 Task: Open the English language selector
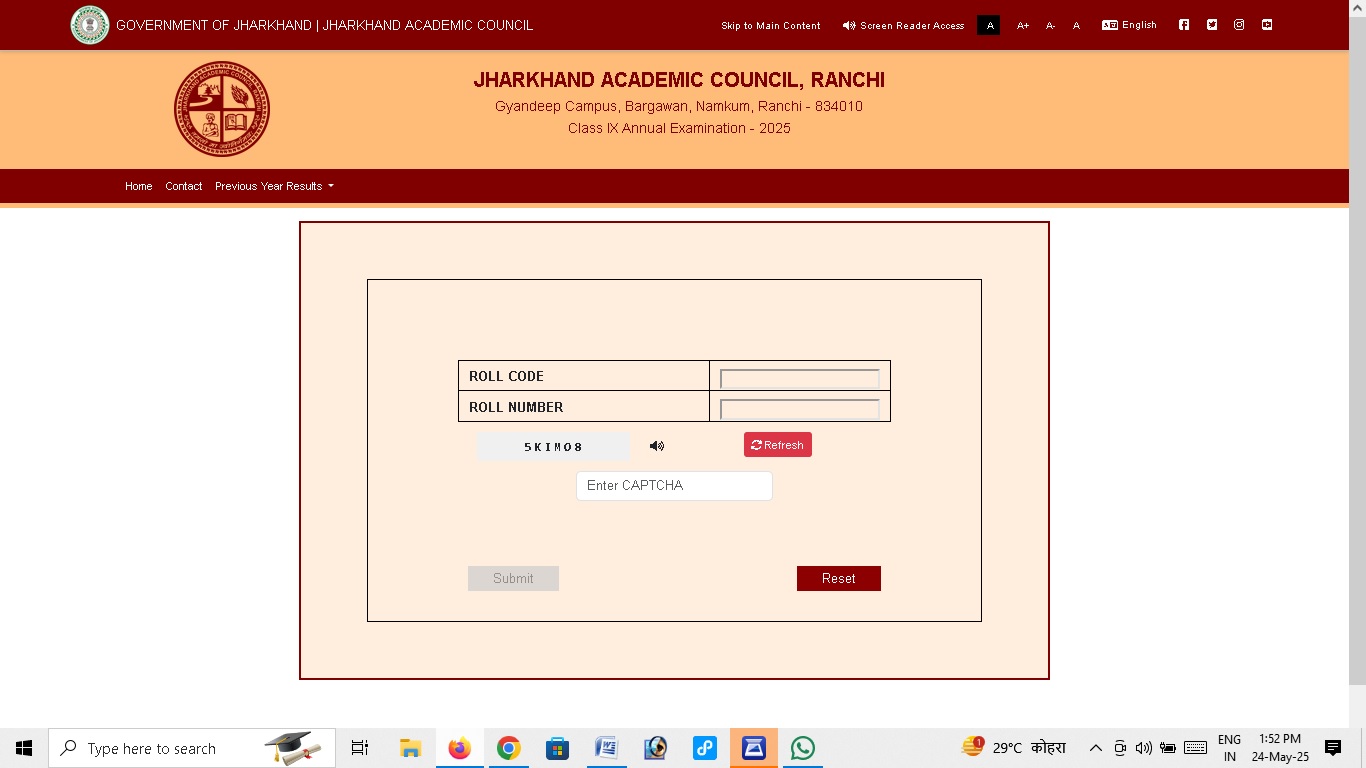[x=1129, y=25]
